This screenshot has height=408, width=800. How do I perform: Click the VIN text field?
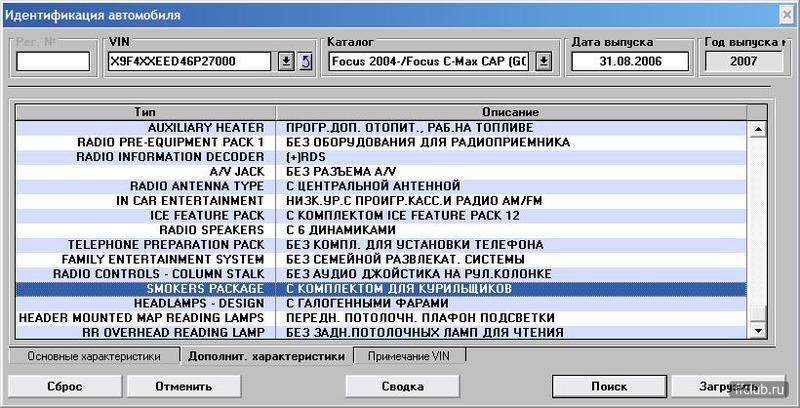coord(190,62)
